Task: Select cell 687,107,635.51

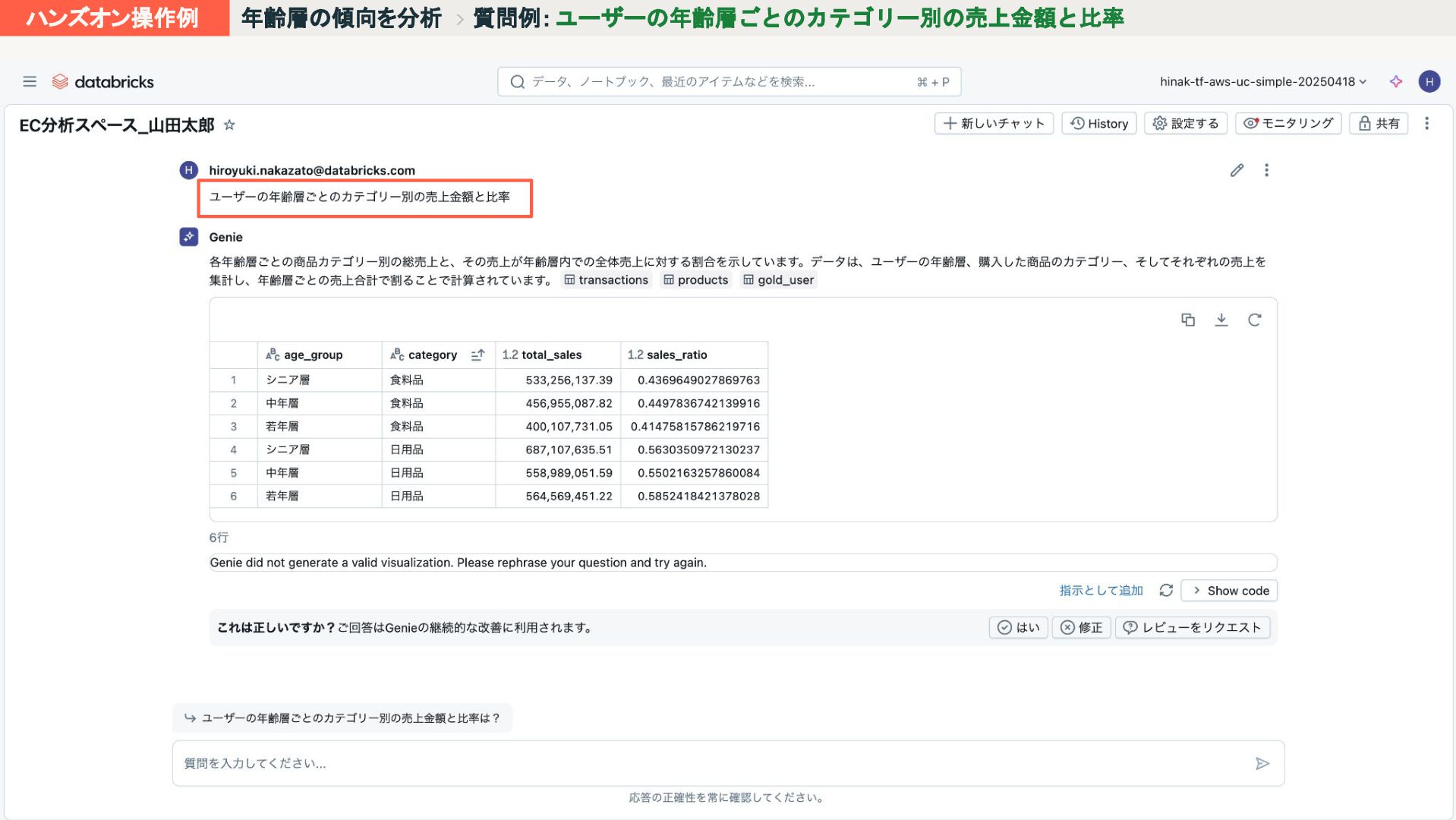Action: point(558,449)
